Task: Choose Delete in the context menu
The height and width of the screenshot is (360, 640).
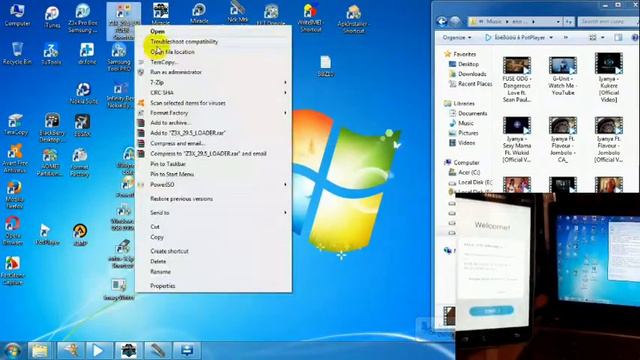Action: click(x=158, y=261)
